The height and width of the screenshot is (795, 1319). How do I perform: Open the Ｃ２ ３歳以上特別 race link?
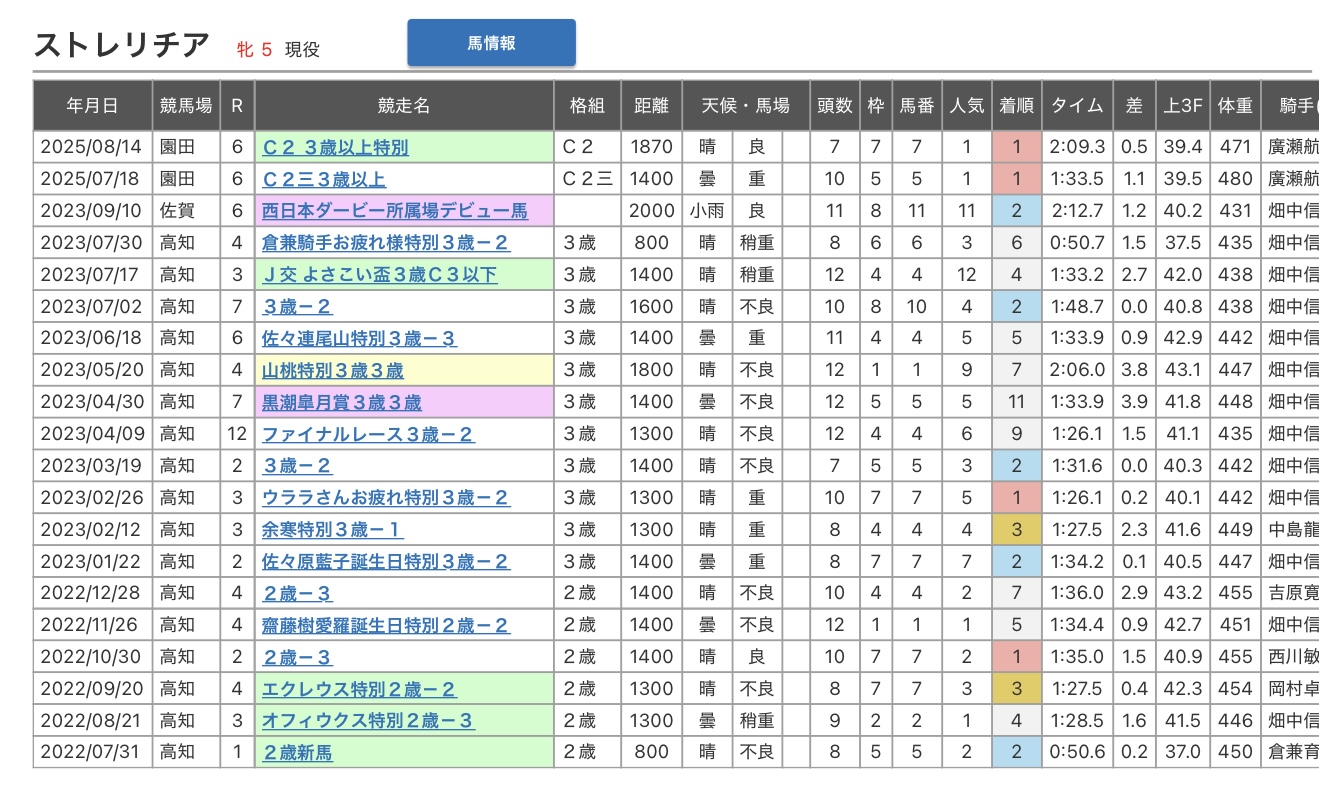pyautogui.click(x=335, y=148)
